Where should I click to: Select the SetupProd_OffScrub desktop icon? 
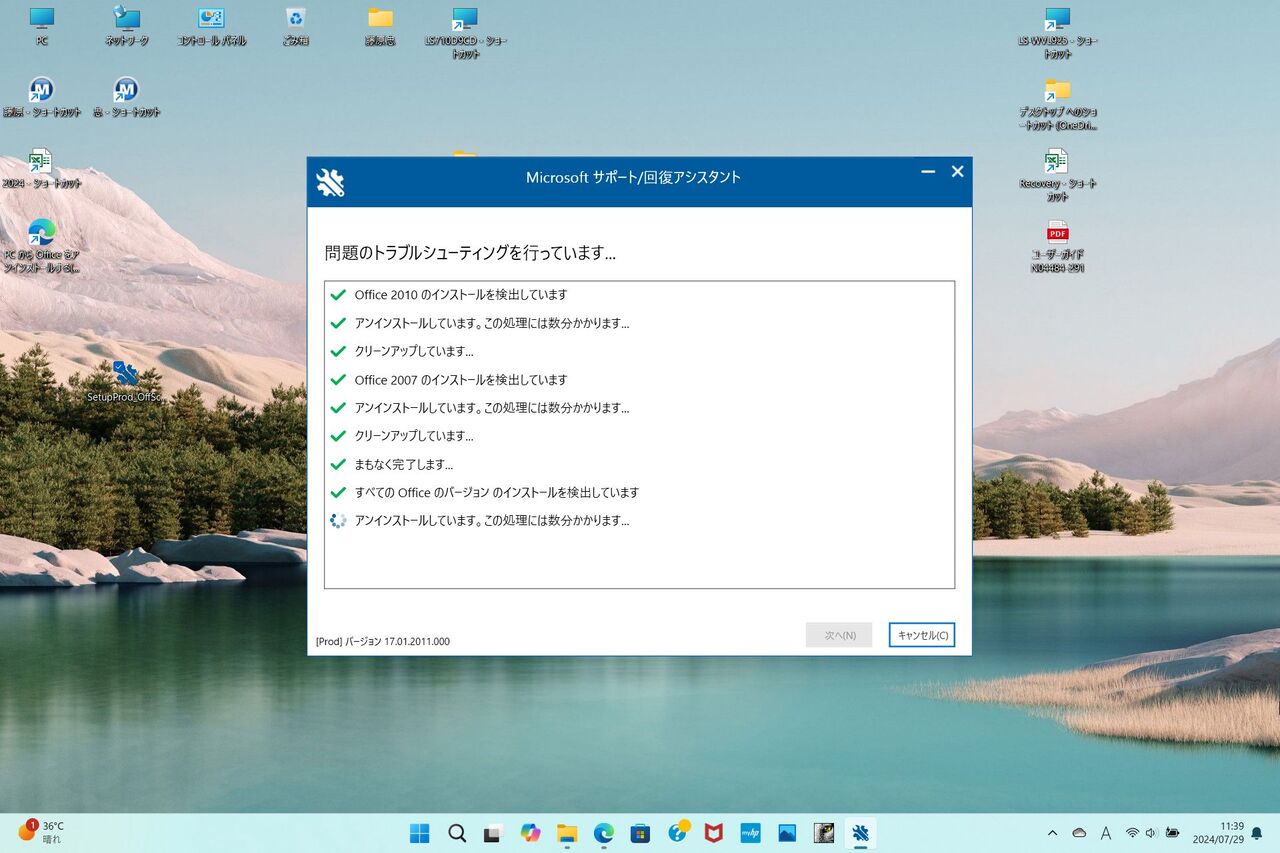coord(126,381)
